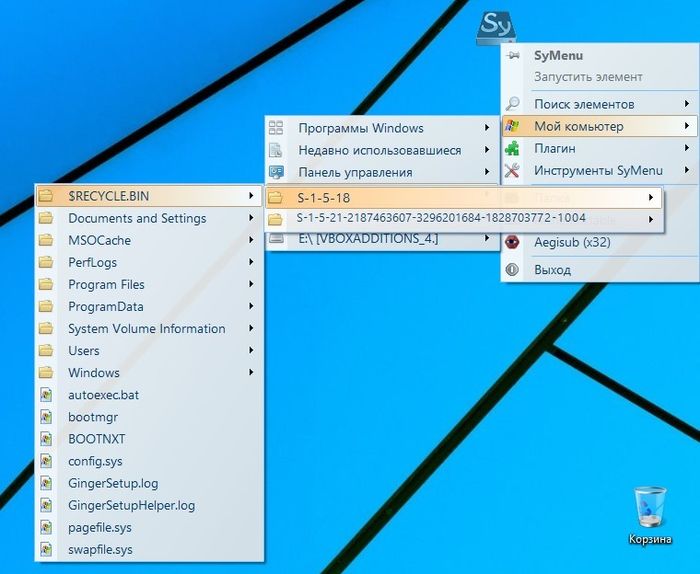
Task: Click the green puzzle Плагин icon
Action: [x=512, y=148]
